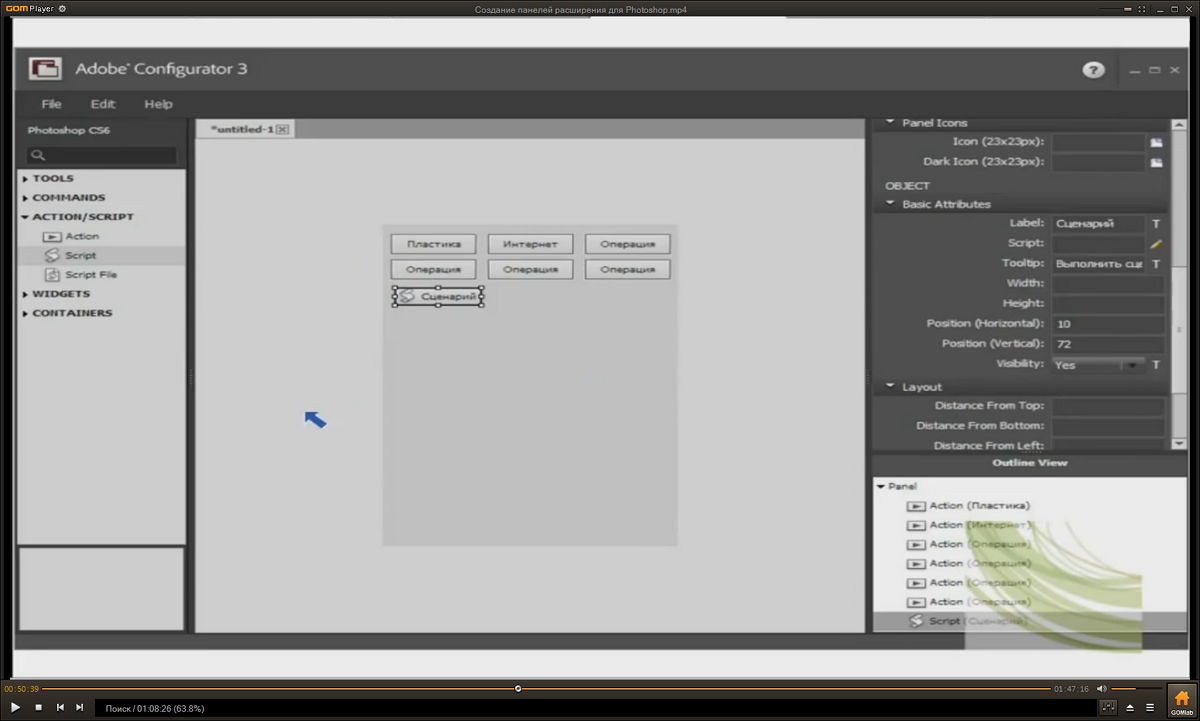The width and height of the screenshot is (1200, 721).
Task: Select Script File item in the left panel
Action: click(90, 275)
